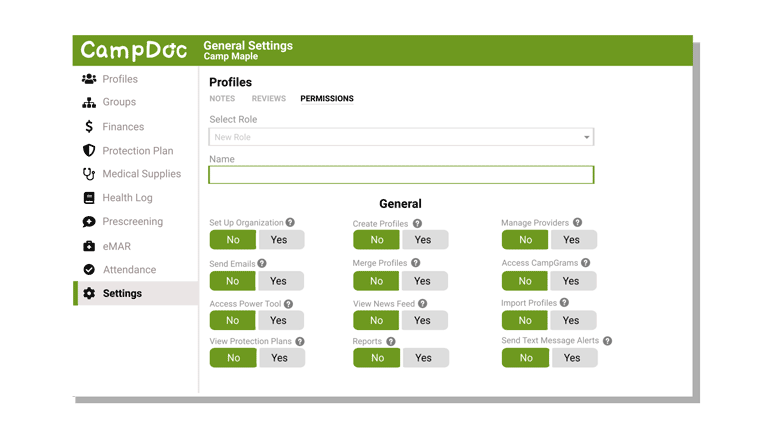Viewport: 768px width, 432px height.
Task: Click the Attendance checkmark icon
Action: point(89,269)
